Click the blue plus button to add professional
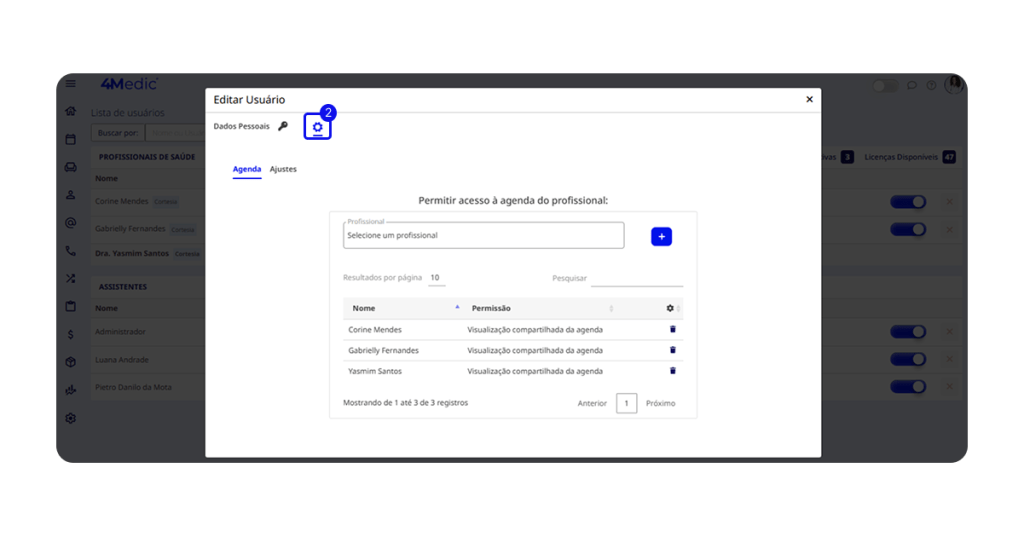The width and height of the screenshot is (1024, 537). 661,236
